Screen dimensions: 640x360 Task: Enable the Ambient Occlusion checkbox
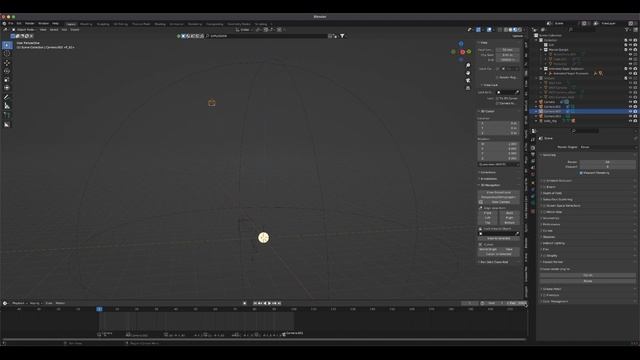[544, 181]
